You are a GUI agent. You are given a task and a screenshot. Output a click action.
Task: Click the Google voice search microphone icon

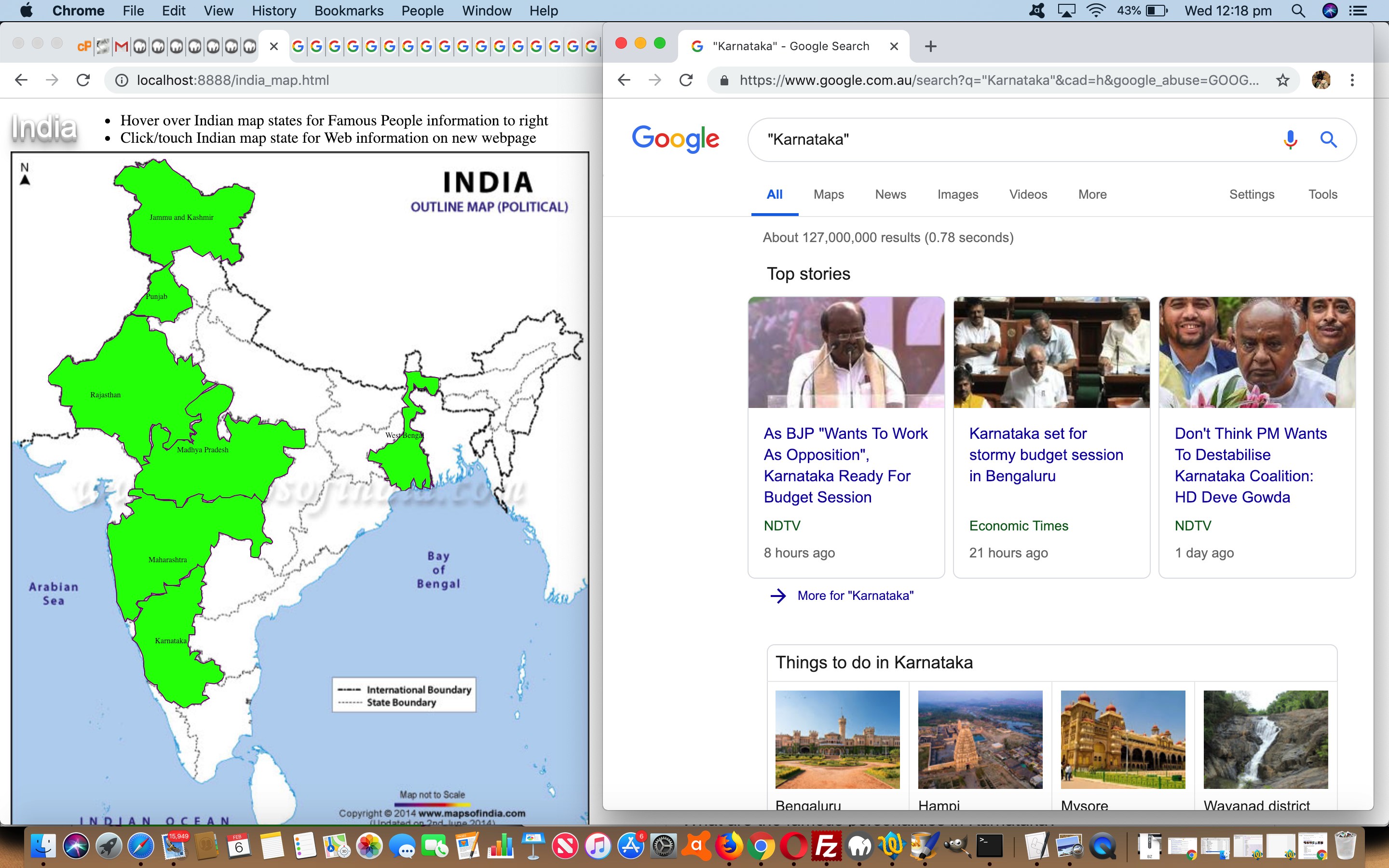1290,139
